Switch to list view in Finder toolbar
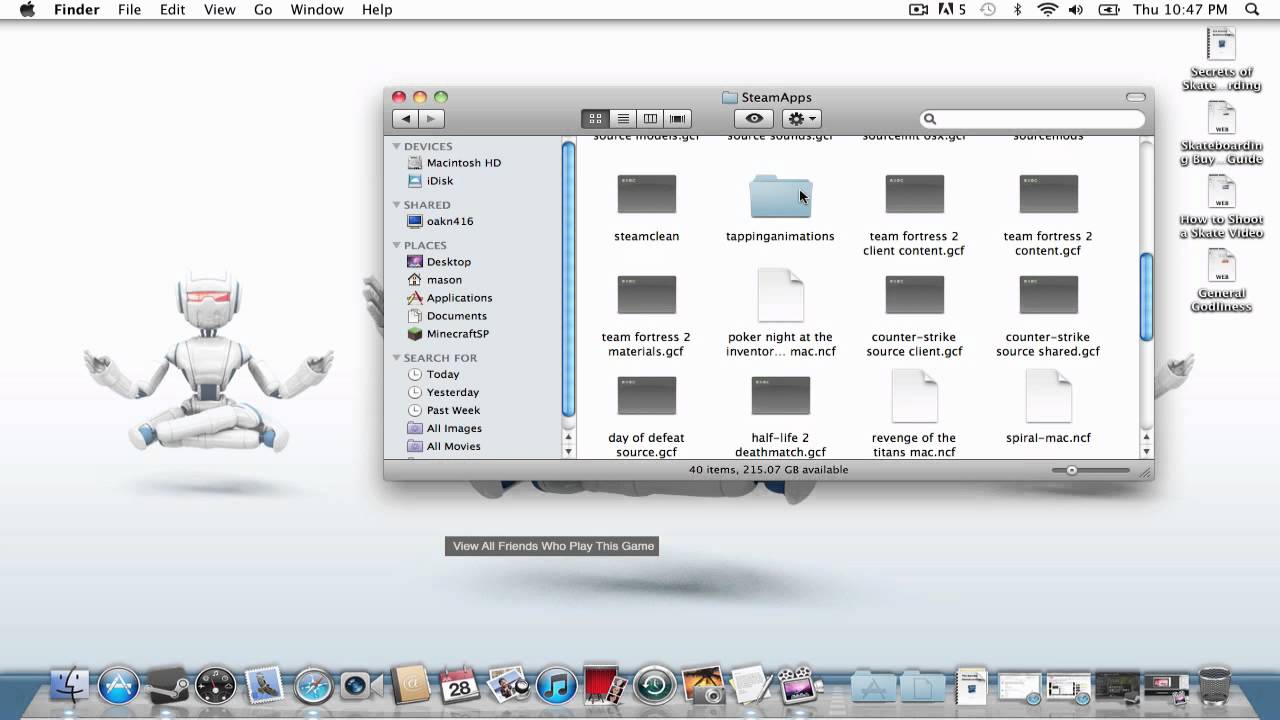 click(623, 119)
